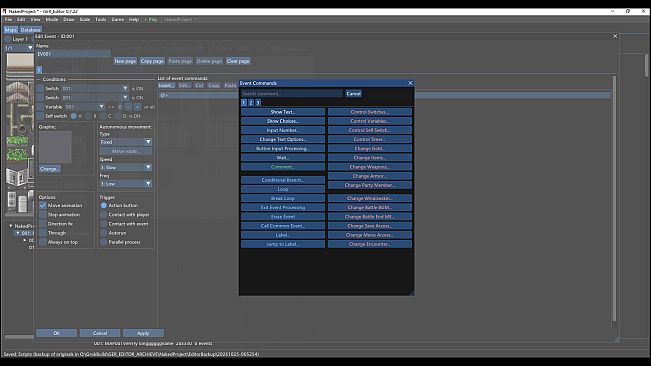651x366 pixels.
Task: Enable Always on top checkbox
Action: tap(43, 242)
